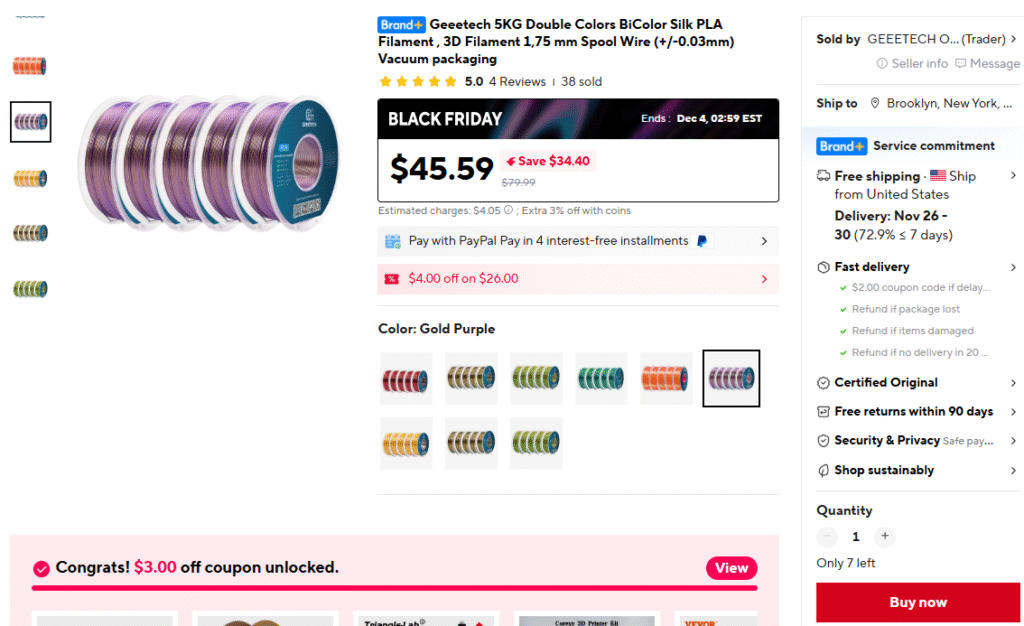
Task: Expand Free returns within 90 days
Action: 1013,412
